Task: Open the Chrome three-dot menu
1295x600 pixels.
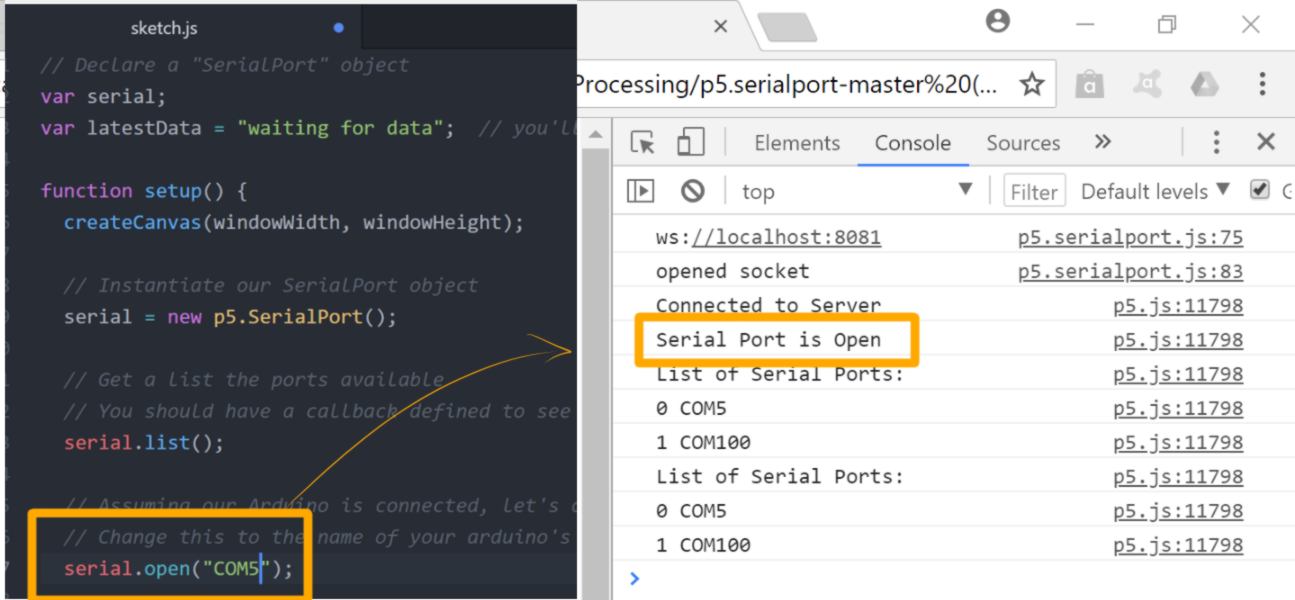Action: [x=1261, y=85]
